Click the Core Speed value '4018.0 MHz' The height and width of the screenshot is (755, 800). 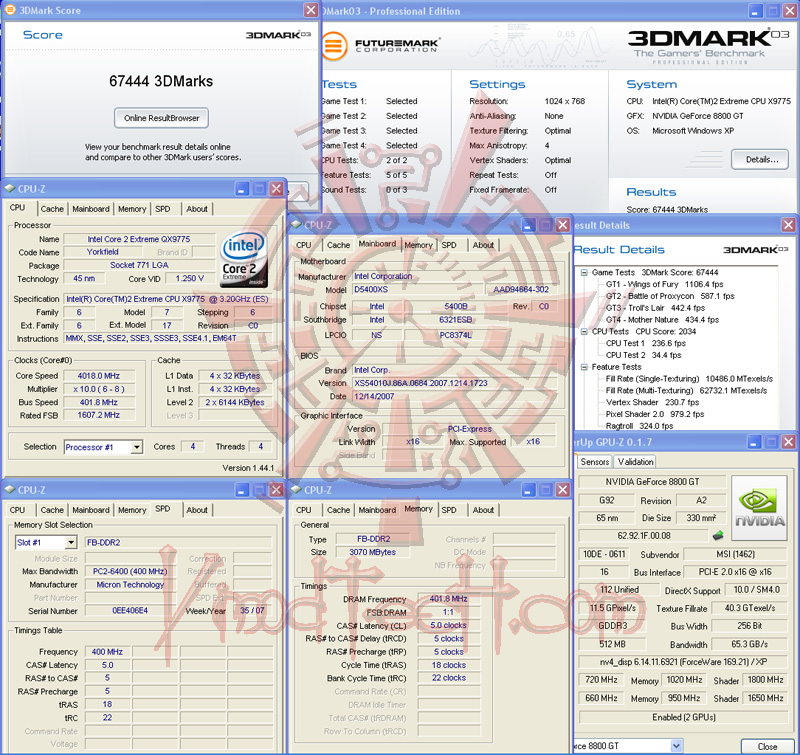click(99, 376)
